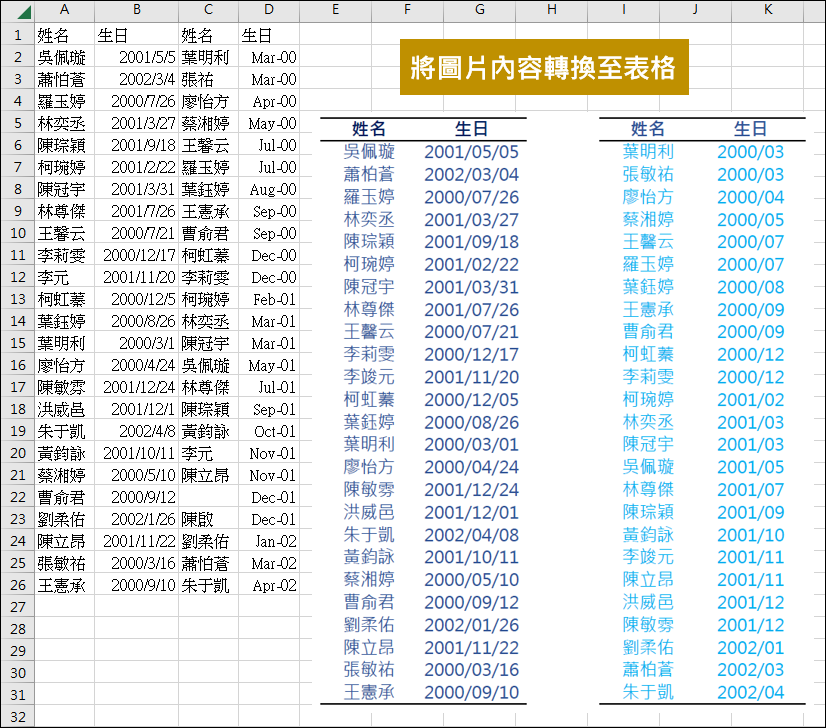
Task: Click 2002/04 in the right picture table
Action: pos(751,693)
